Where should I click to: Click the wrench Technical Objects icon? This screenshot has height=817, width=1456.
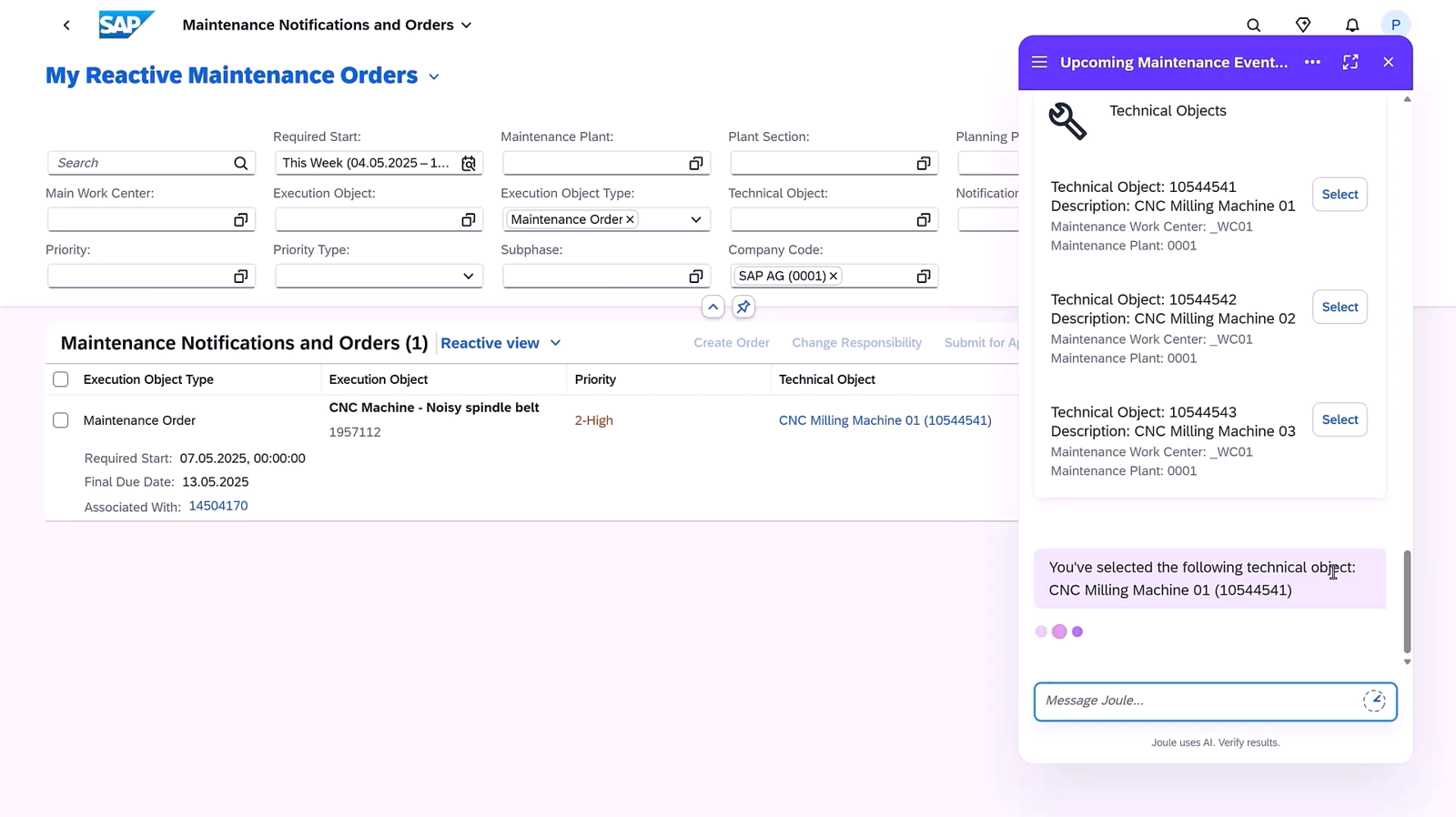coord(1067,121)
